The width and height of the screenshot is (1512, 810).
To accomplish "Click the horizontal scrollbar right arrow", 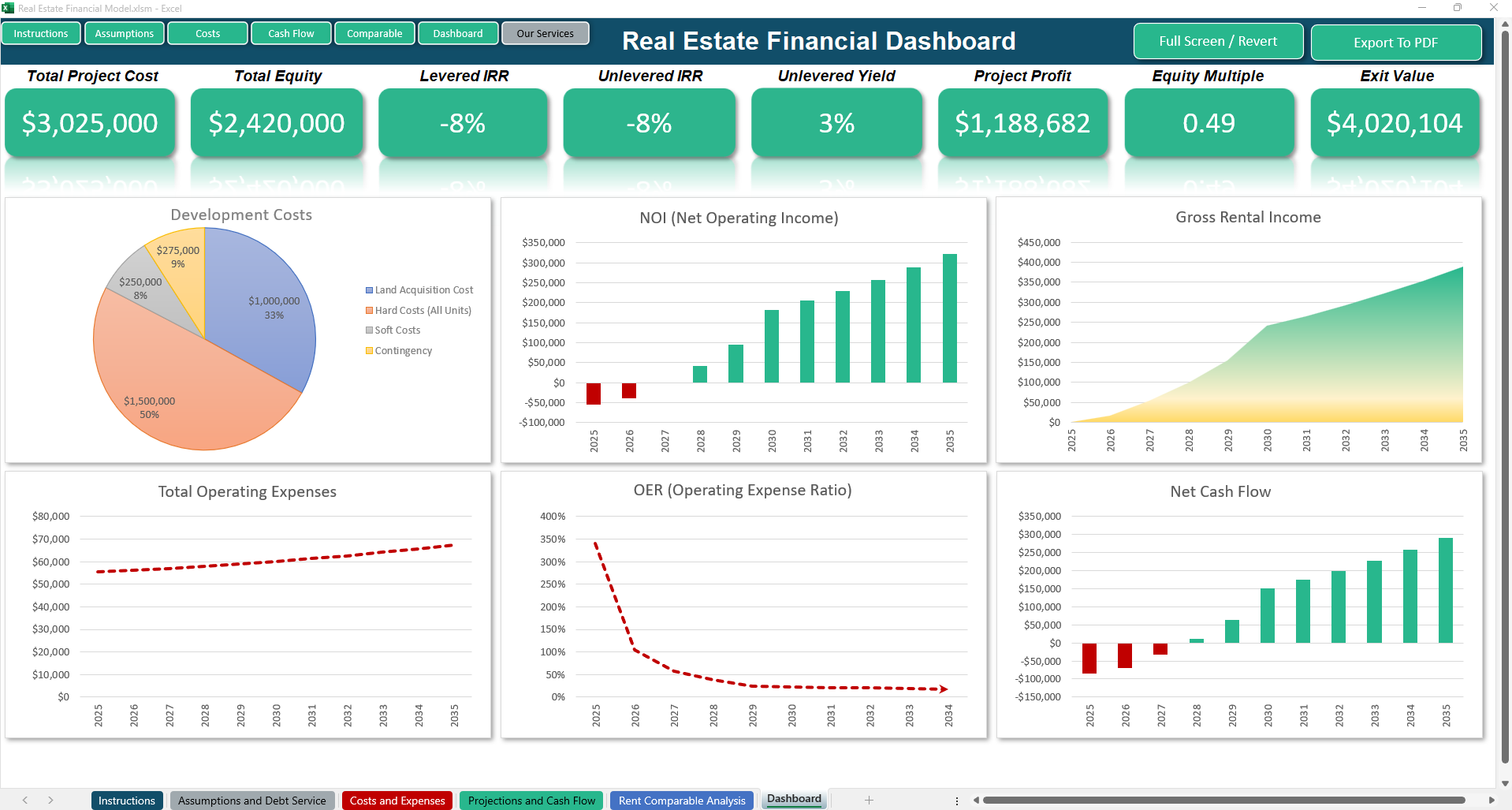I will click(1492, 800).
